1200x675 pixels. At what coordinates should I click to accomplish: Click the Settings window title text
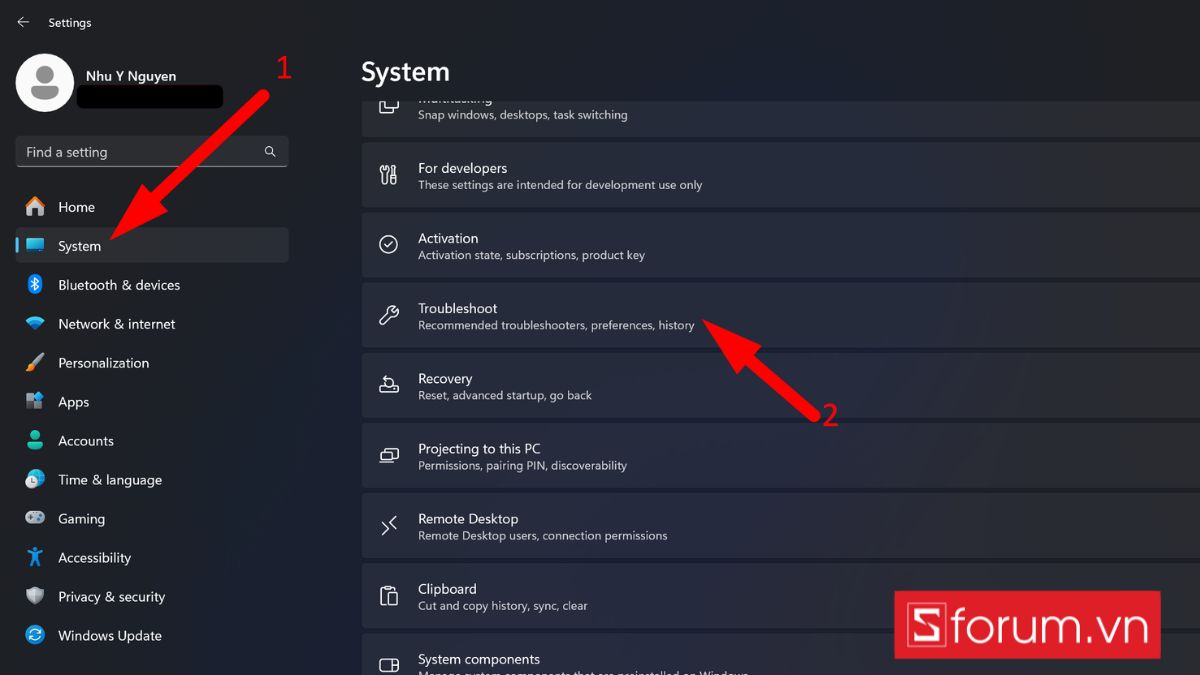tap(70, 22)
